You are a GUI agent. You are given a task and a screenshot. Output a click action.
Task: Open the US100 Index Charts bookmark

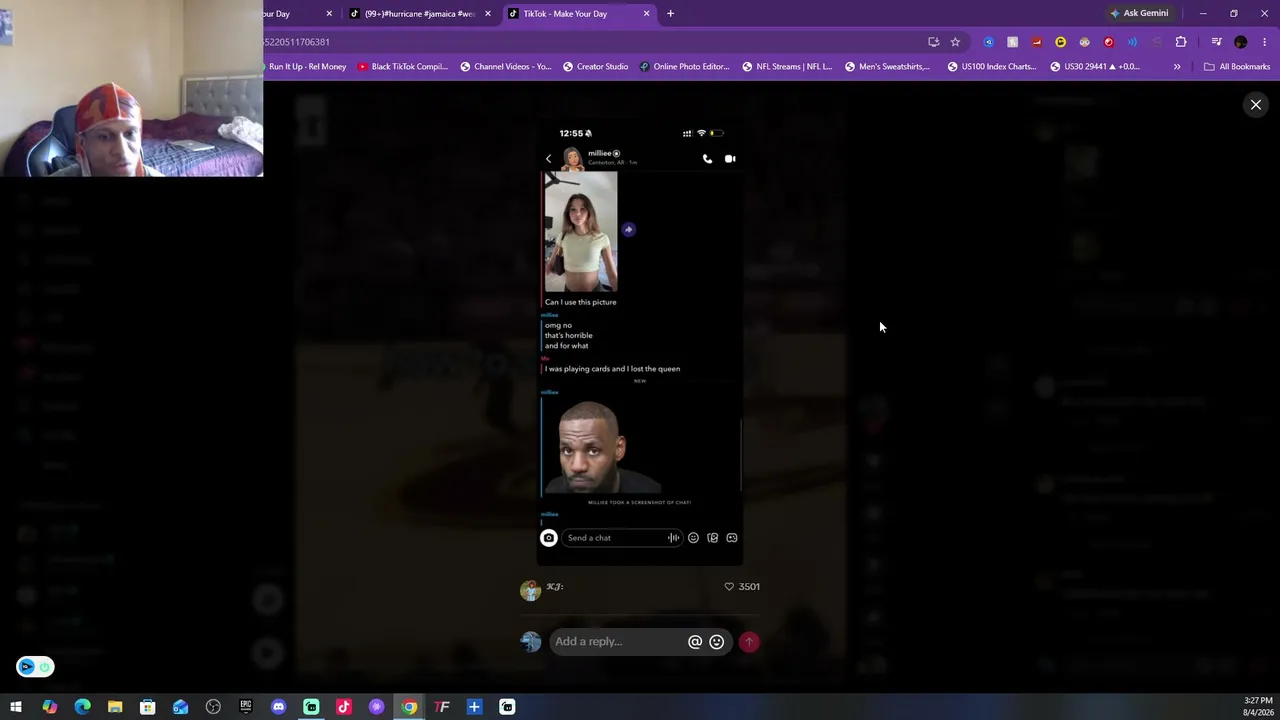pos(991,67)
